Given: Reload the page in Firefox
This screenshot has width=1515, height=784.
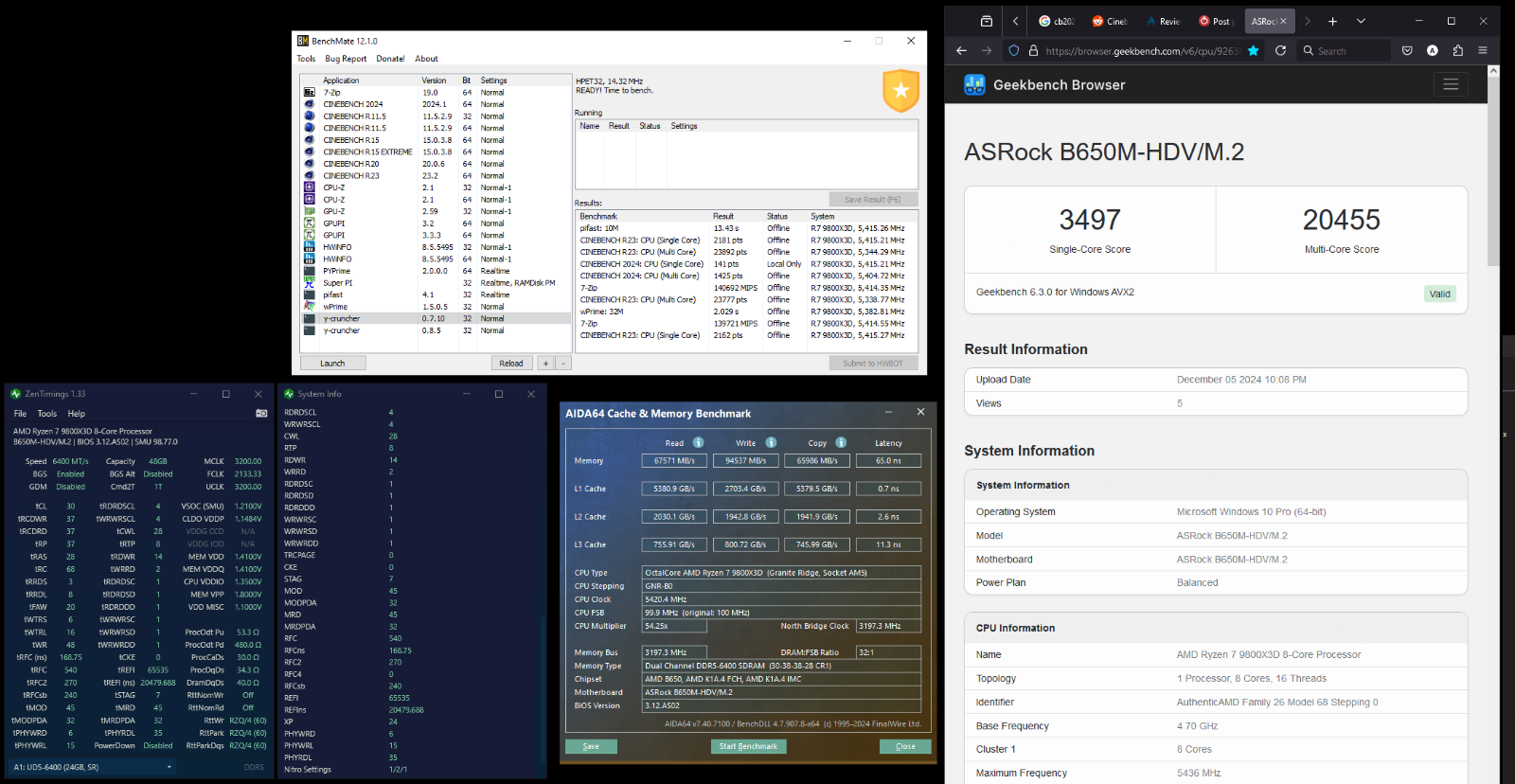Looking at the screenshot, I should [x=1280, y=51].
